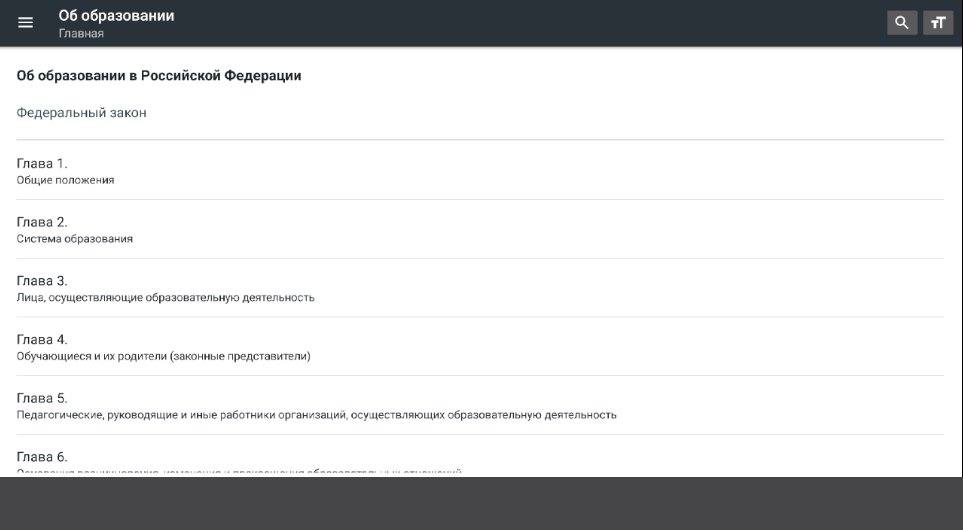Open the hamburger navigation menu
Viewport: 963px width, 530px height.
25,23
